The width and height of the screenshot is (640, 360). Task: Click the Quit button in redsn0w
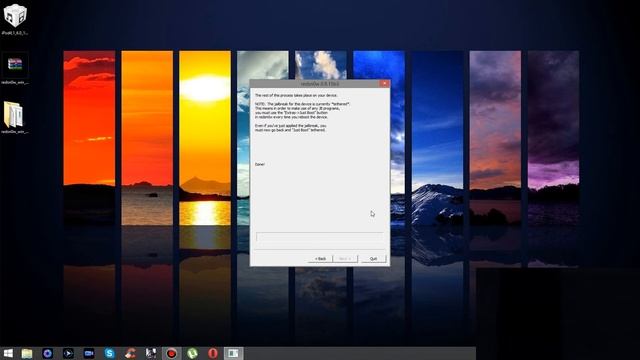click(373, 259)
